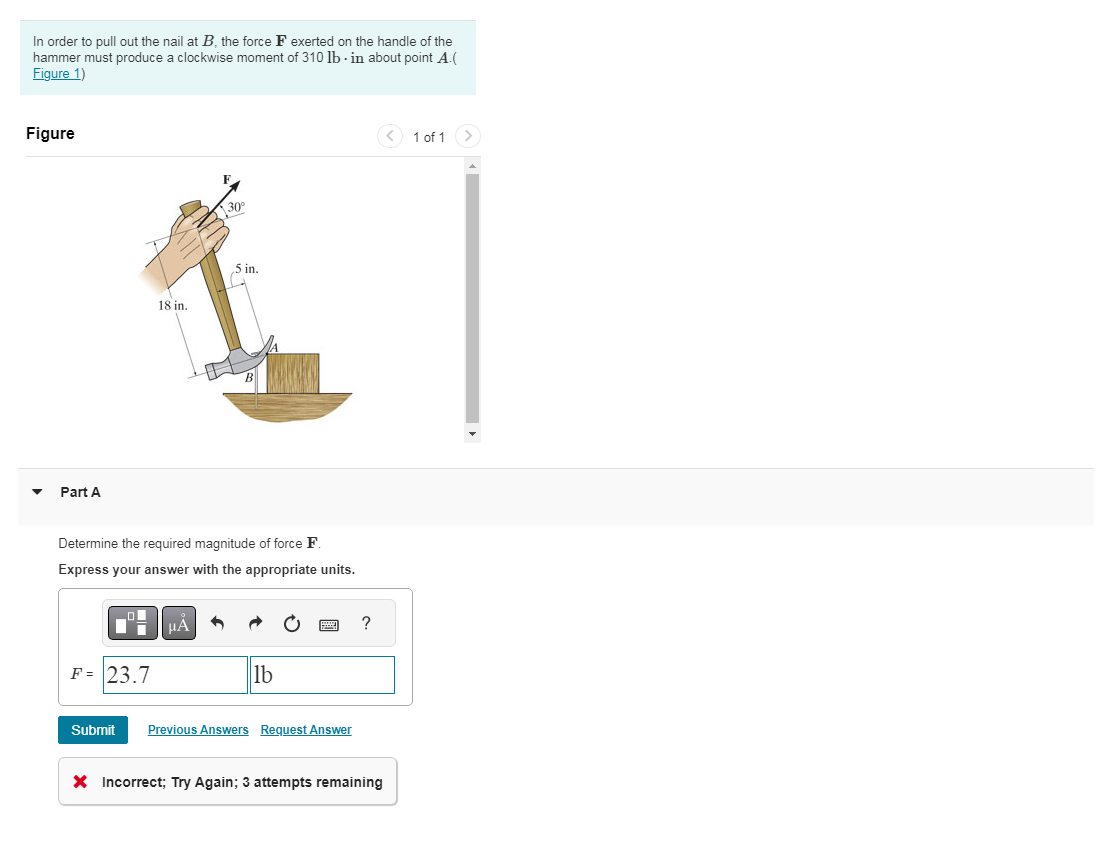Open the µÅ symbols units menu

pos(179,623)
